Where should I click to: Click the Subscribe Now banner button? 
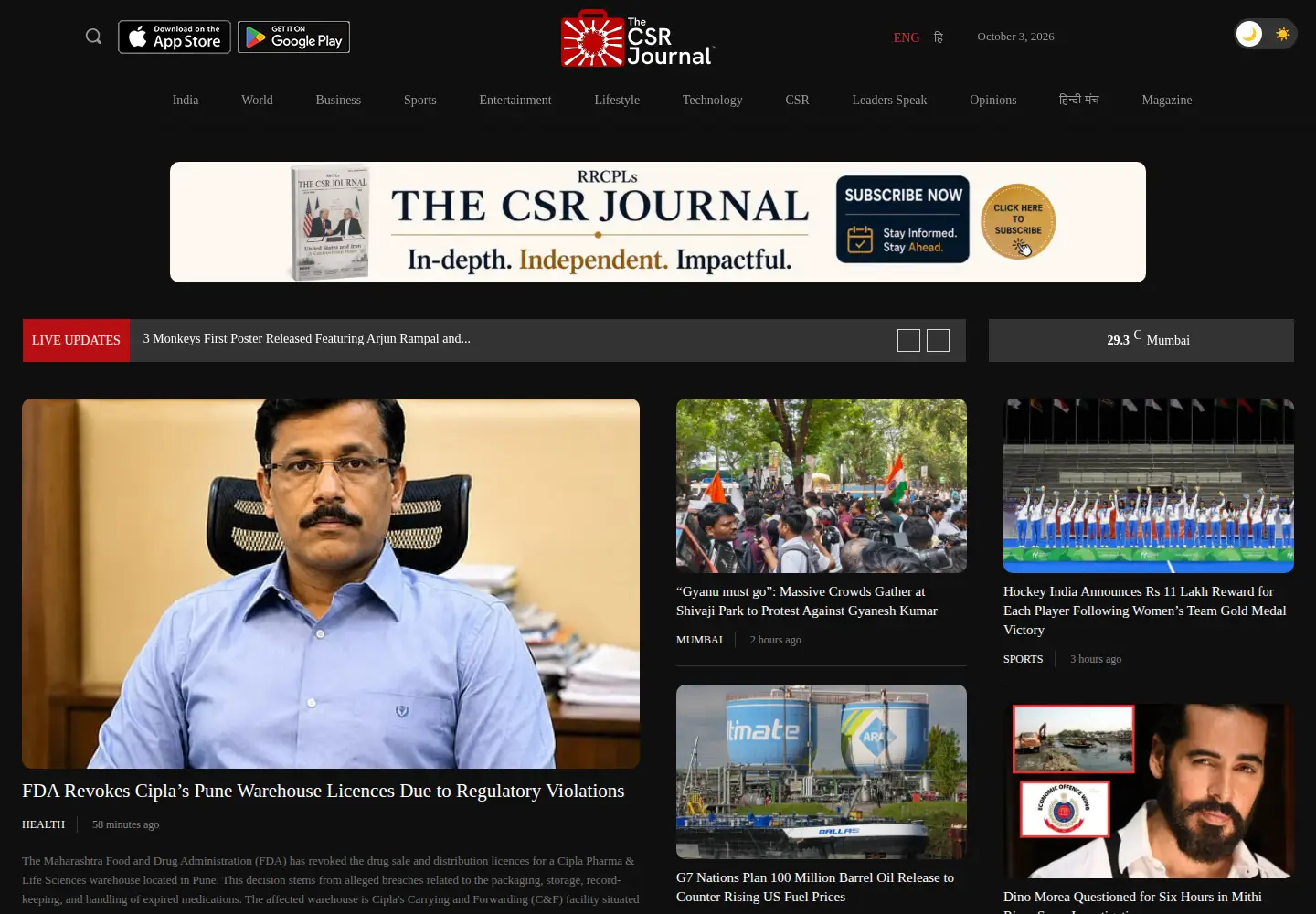(x=903, y=219)
